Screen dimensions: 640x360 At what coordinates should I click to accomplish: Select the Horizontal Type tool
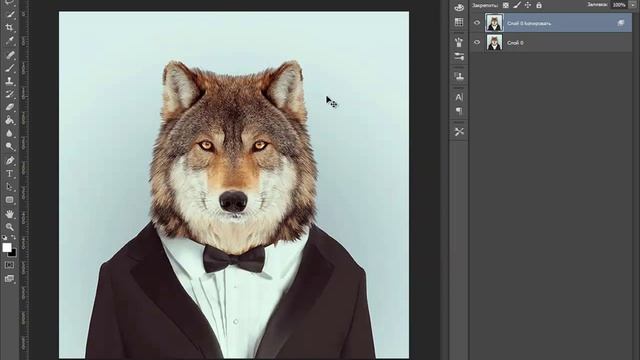click(10, 174)
